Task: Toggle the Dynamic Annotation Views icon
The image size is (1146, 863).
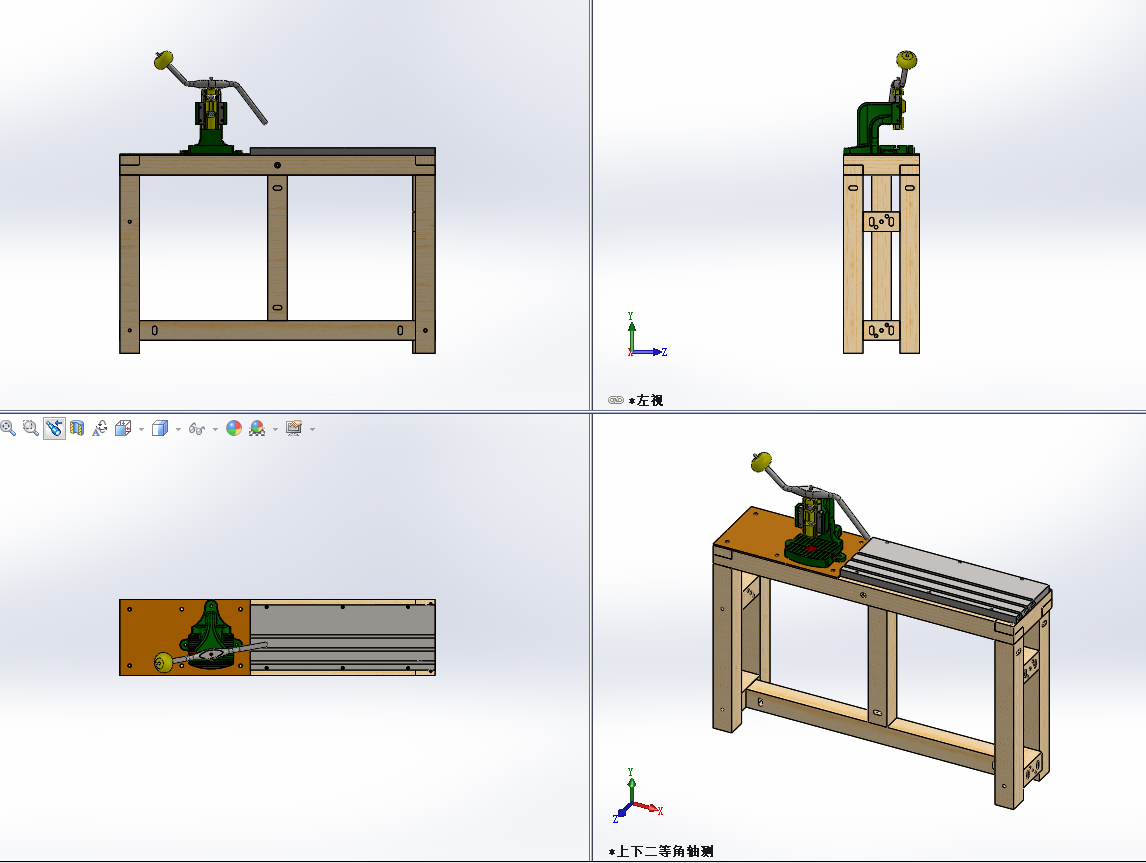Action: point(100,428)
